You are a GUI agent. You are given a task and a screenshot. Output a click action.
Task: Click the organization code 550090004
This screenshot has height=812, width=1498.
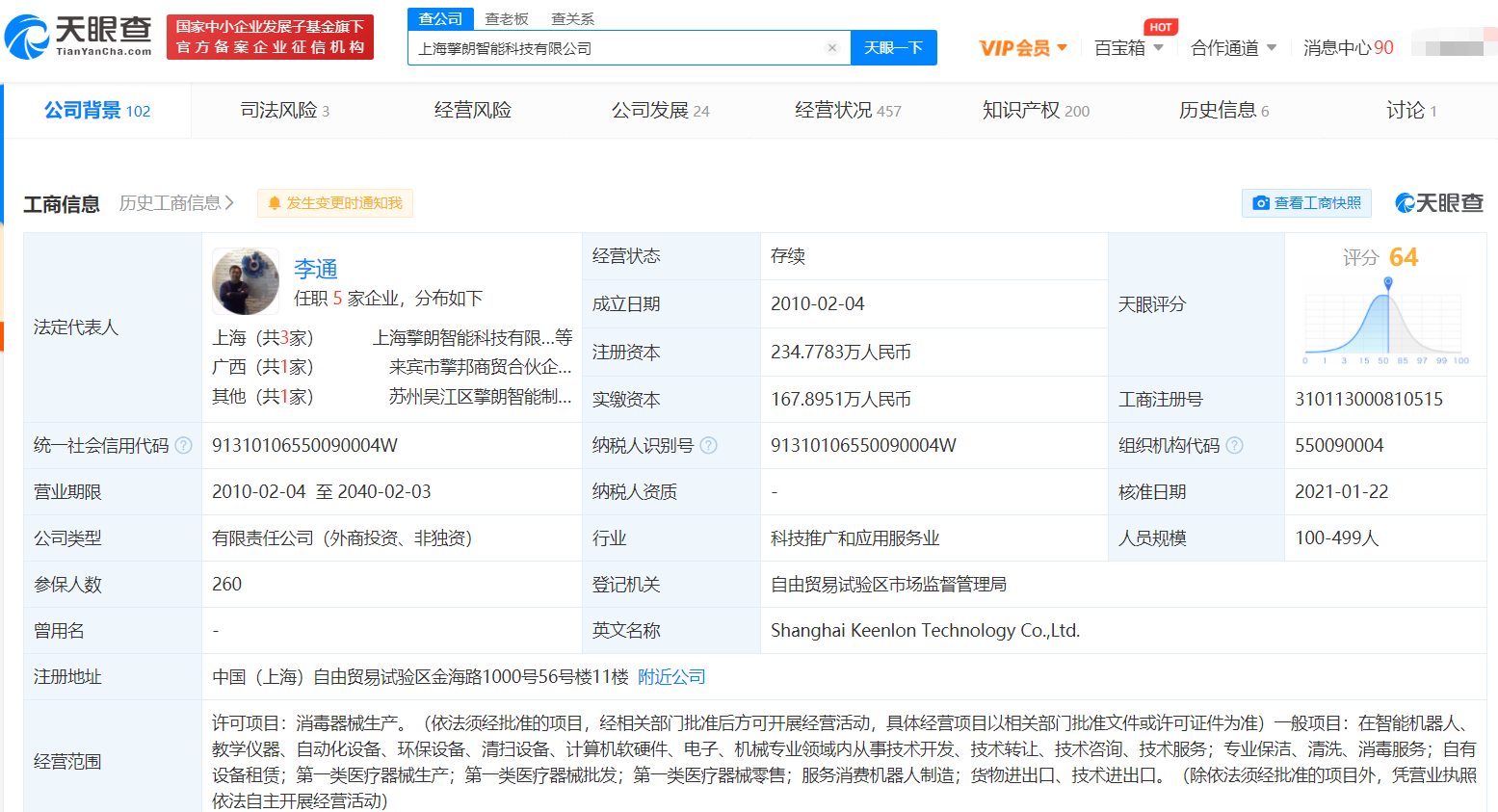(x=1339, y=445)
